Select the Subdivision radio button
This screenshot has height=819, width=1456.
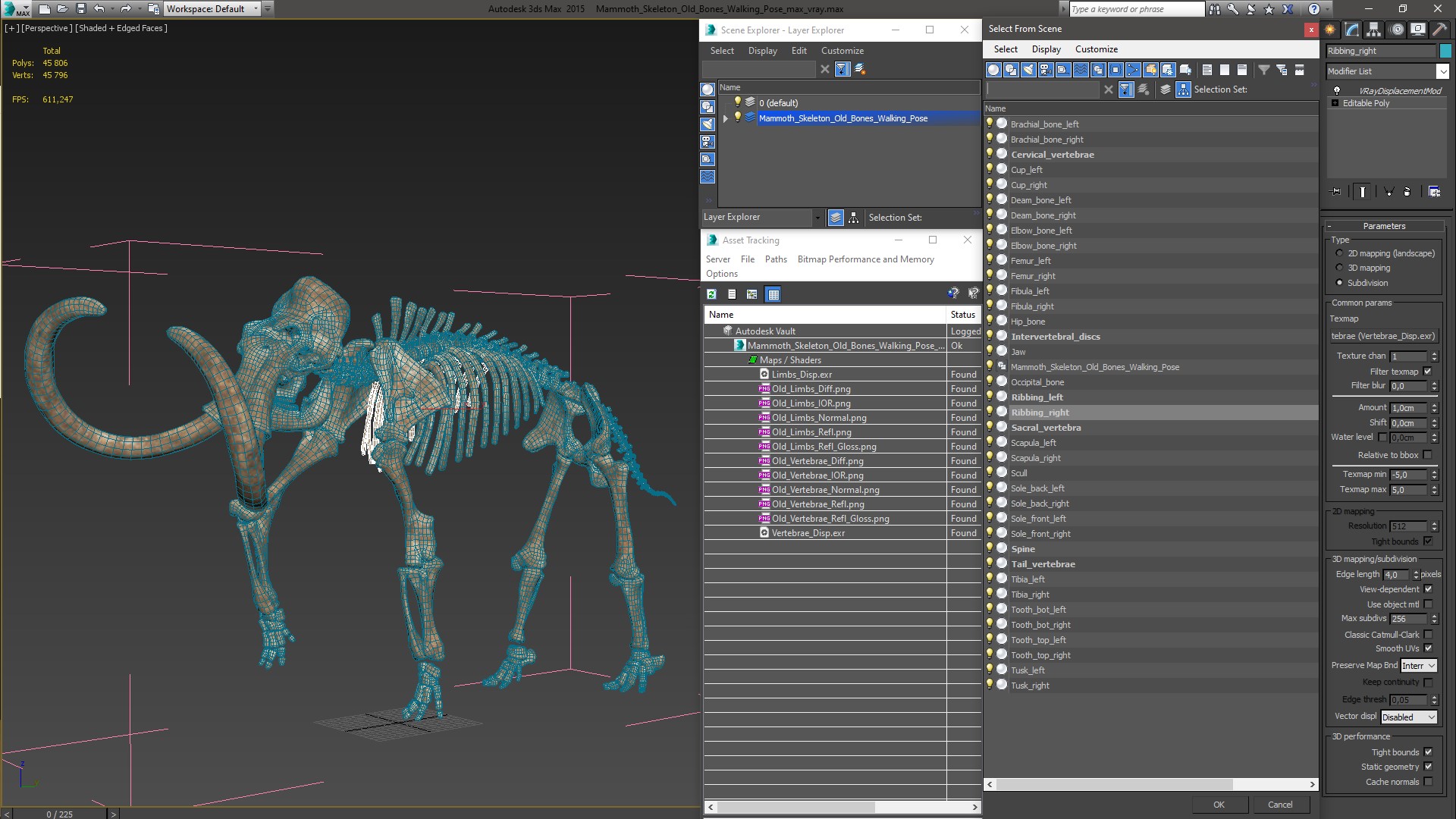[1339, 283]
